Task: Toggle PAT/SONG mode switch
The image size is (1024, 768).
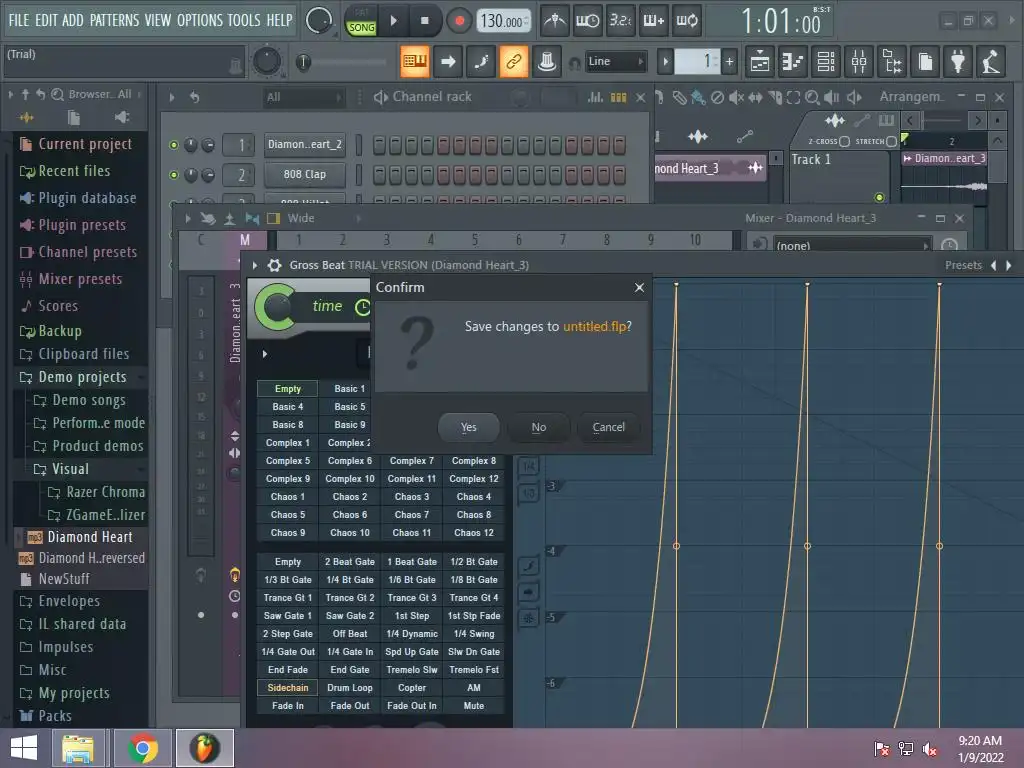Action: [361, 21]
